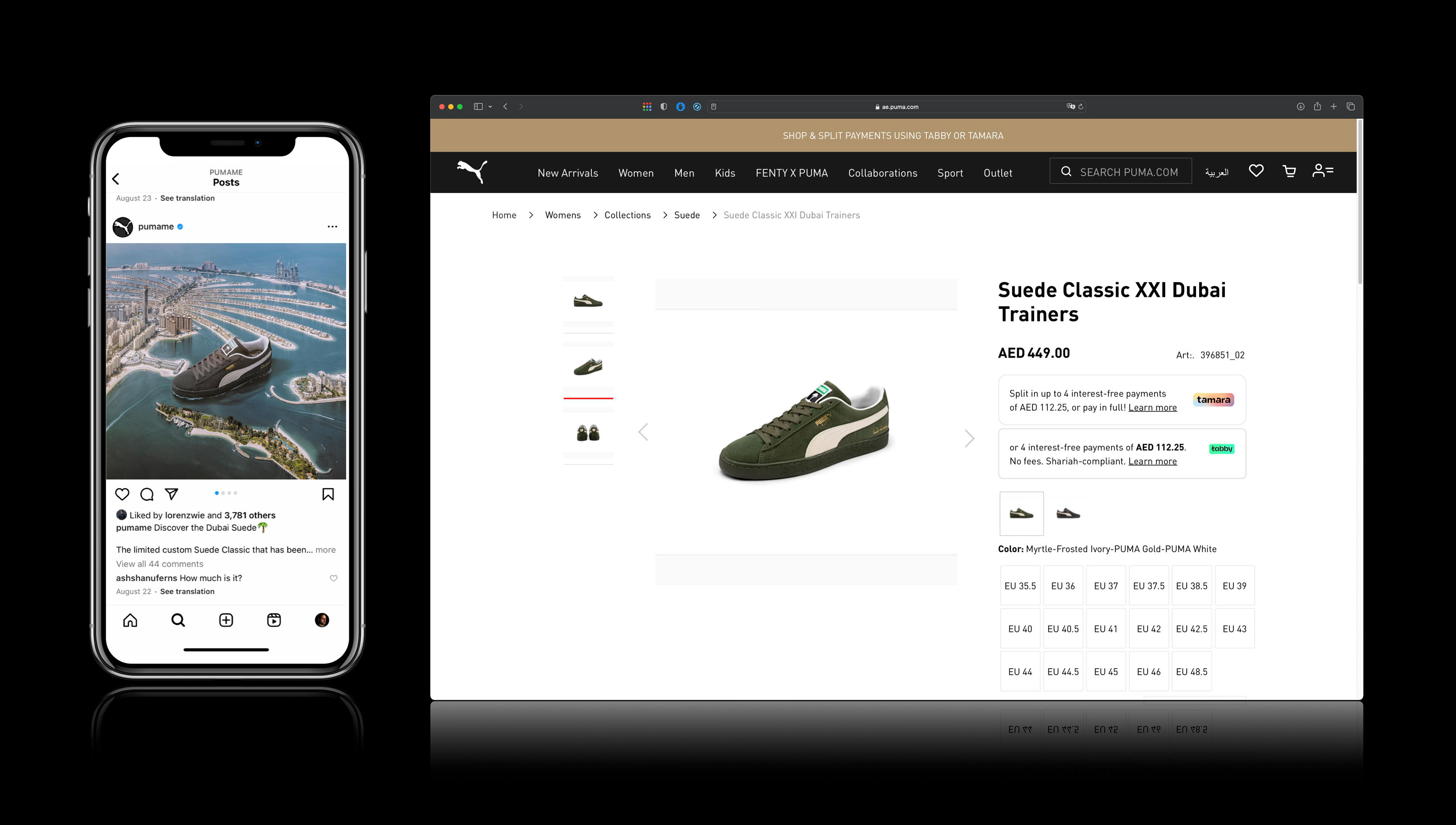
Task: Go to Womens breadcrumb
Action: 563,215
